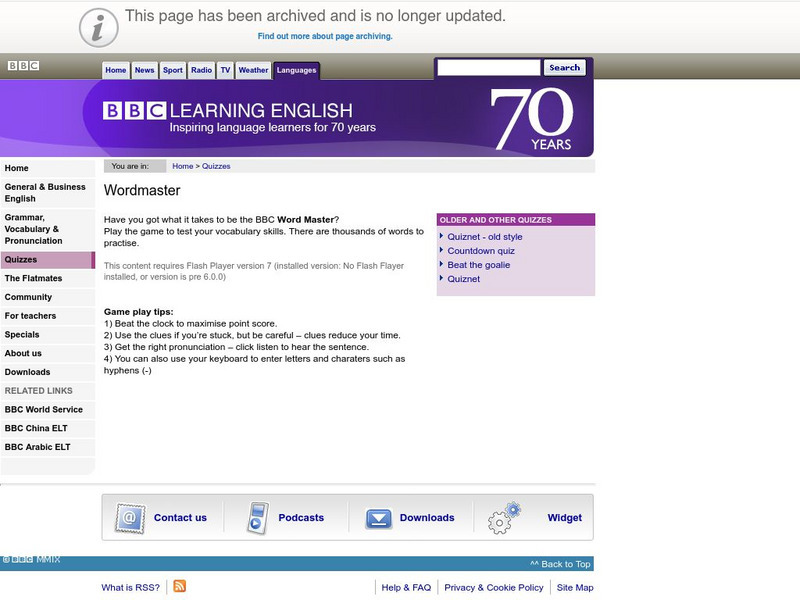This screenshot has width=800, height=600.
Task: Open the Radio tab
Action: pyautogui.click(x=202, y=70)
